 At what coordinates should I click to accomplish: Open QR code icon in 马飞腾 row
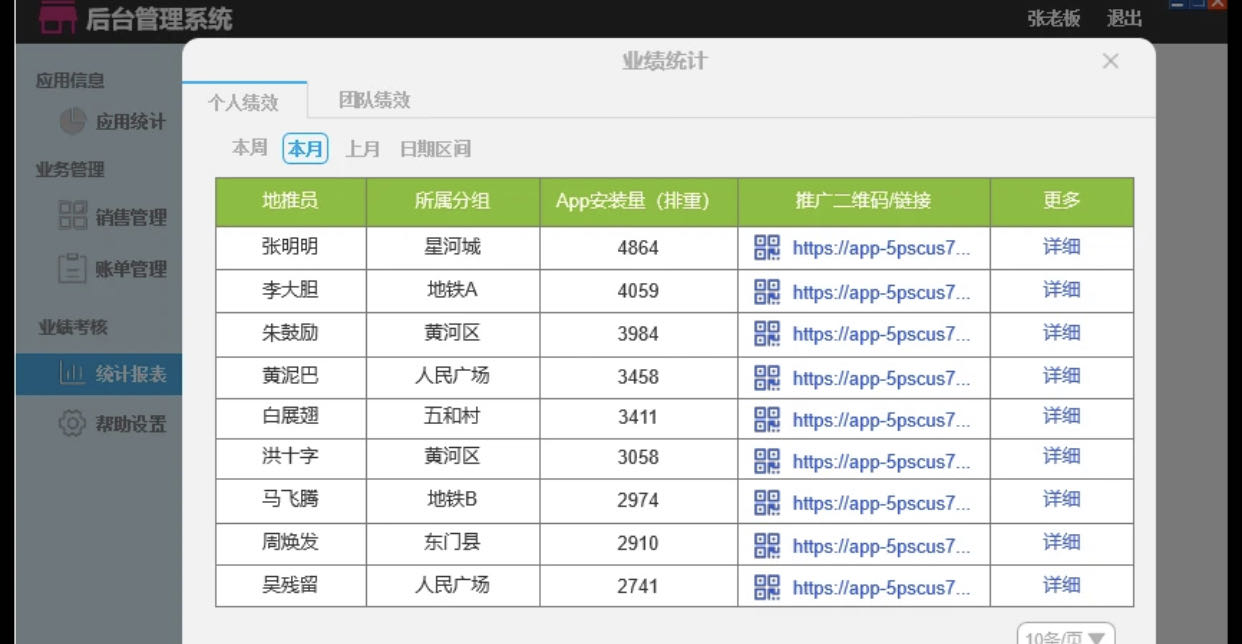[x=767, y=503]
